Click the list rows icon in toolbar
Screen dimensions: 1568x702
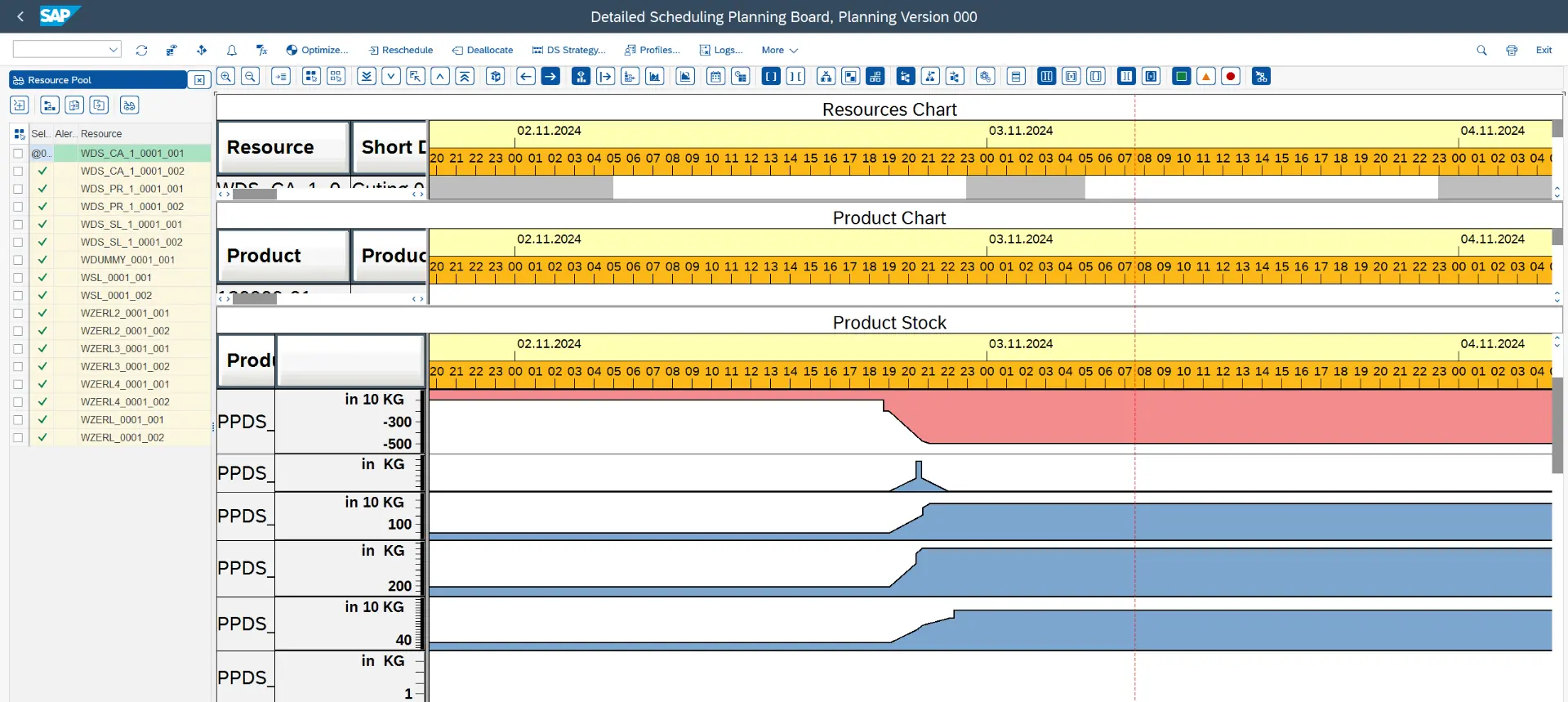(x=1016, y=76)
